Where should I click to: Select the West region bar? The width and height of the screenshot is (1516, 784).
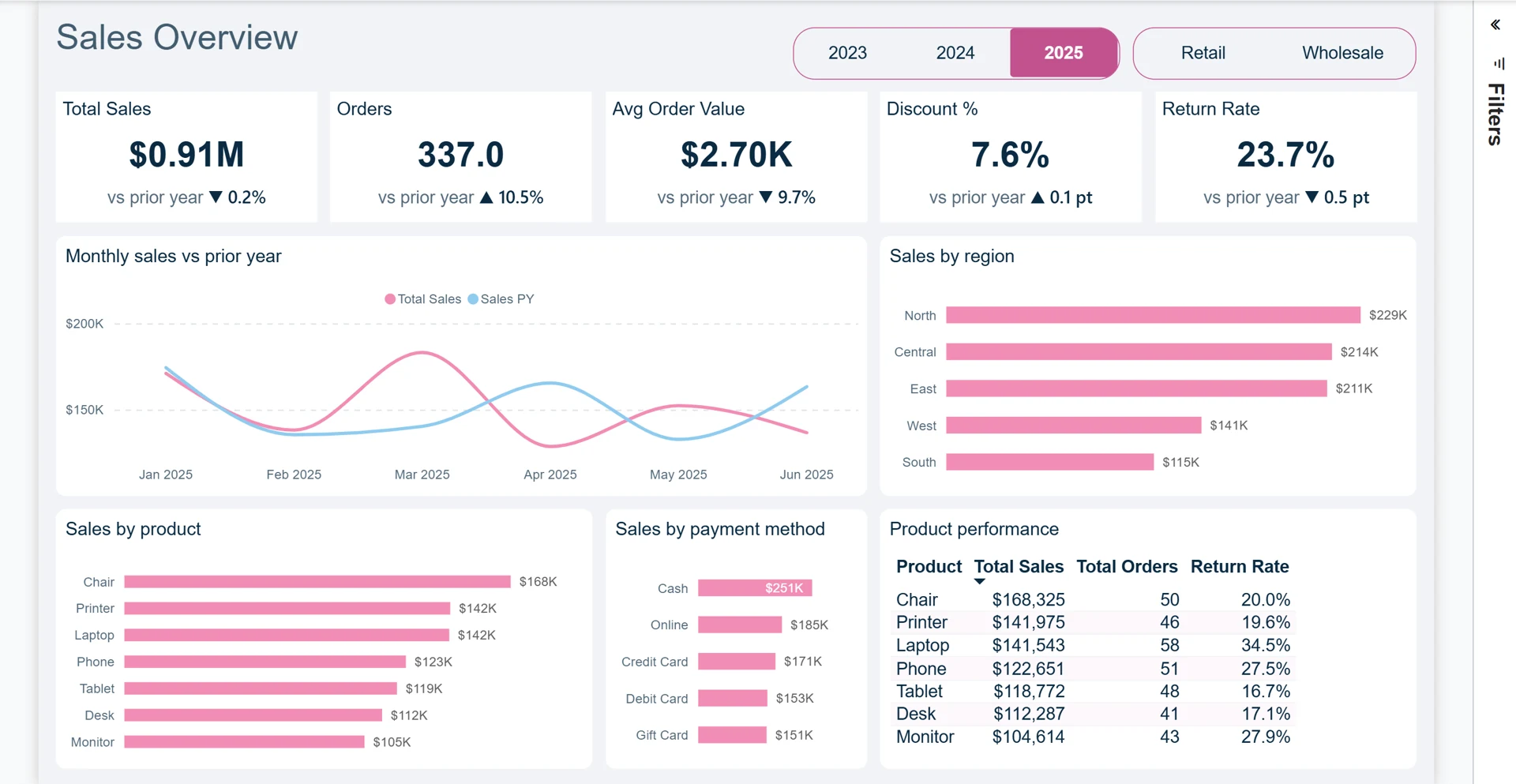click(x=1073, y=426)
